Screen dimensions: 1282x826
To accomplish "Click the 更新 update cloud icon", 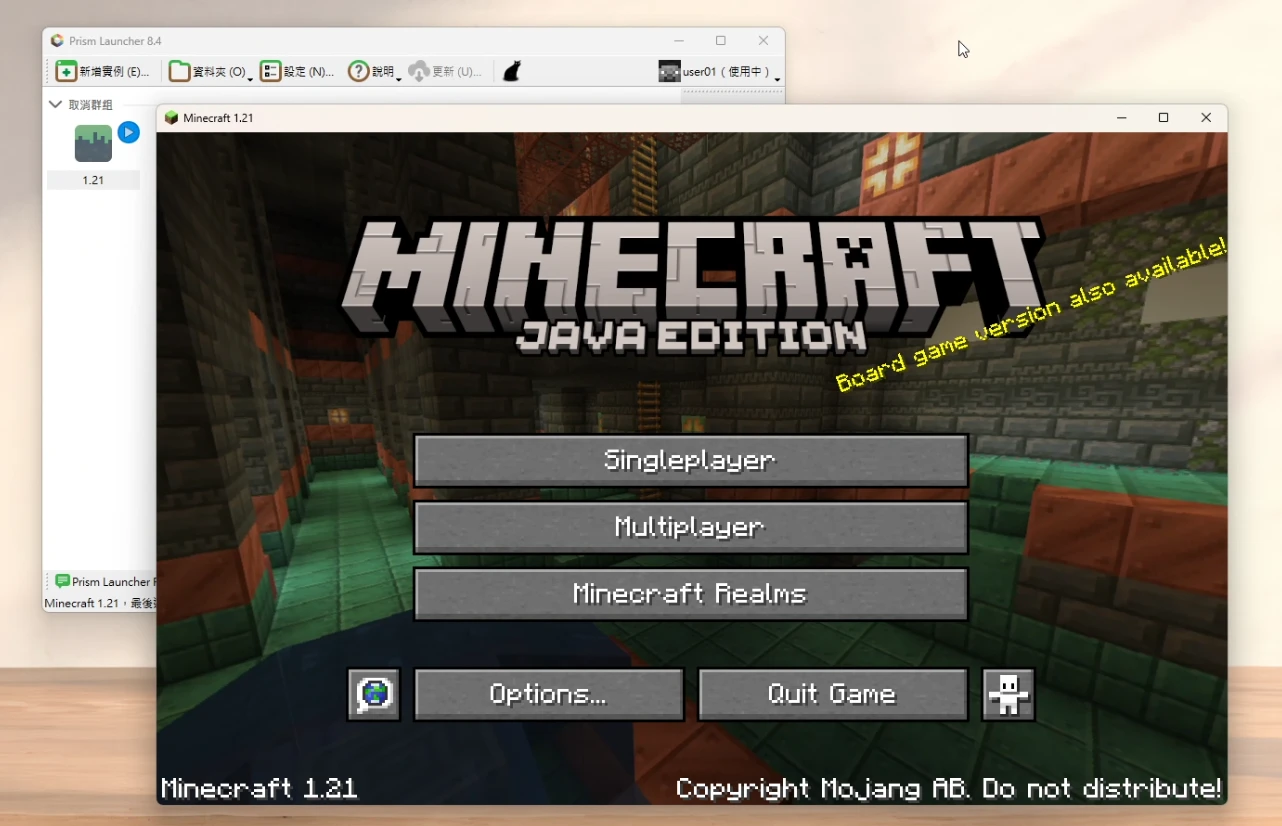I will (419, 71).
